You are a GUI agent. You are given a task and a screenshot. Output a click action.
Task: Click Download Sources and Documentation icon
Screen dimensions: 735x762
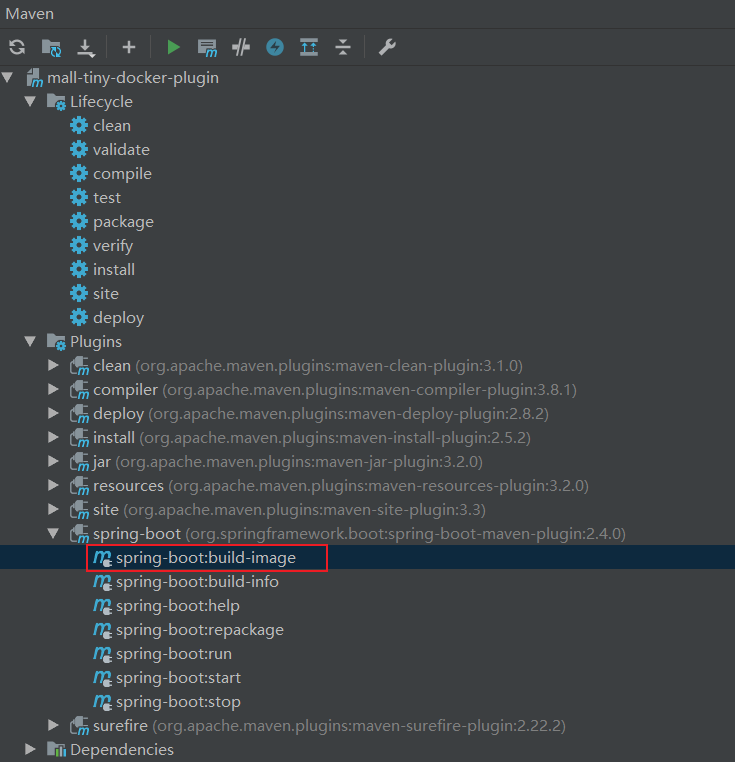[86, 48]
